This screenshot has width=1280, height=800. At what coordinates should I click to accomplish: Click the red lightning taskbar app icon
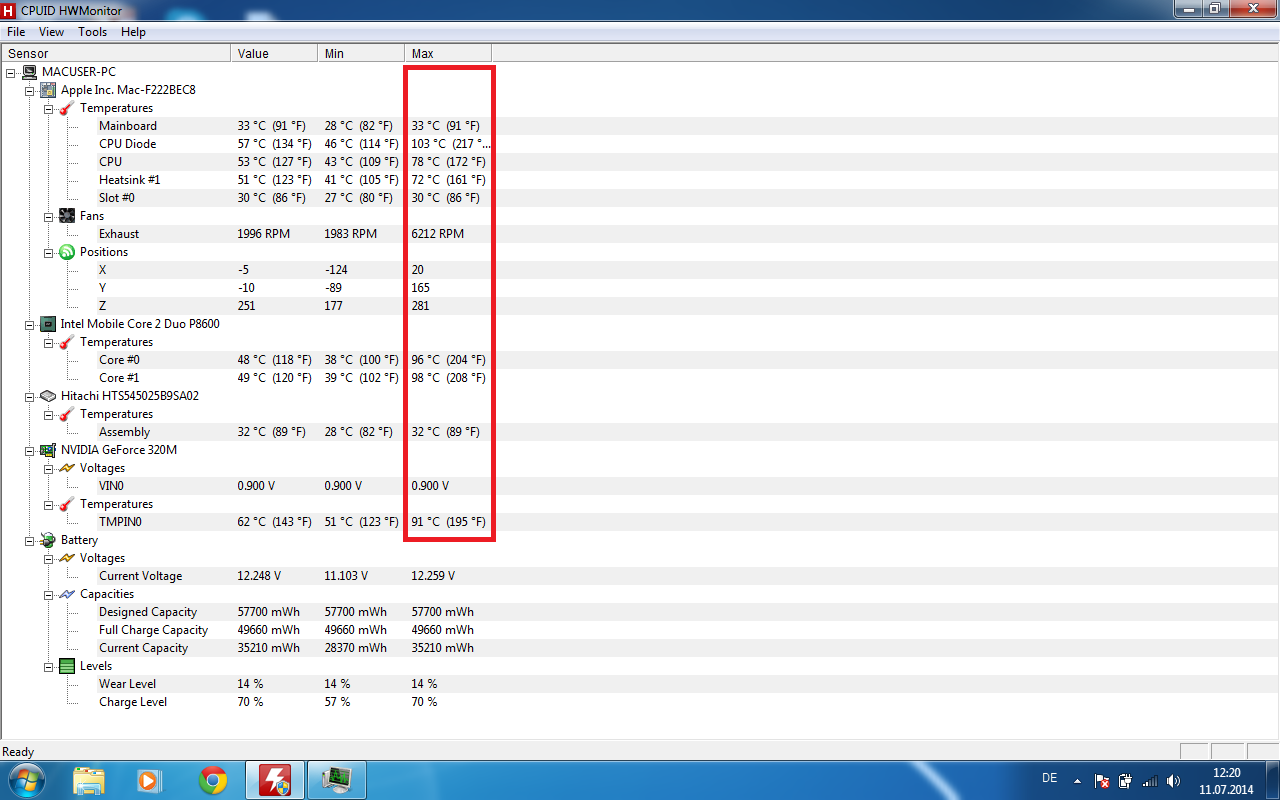[x=275, y=780]
